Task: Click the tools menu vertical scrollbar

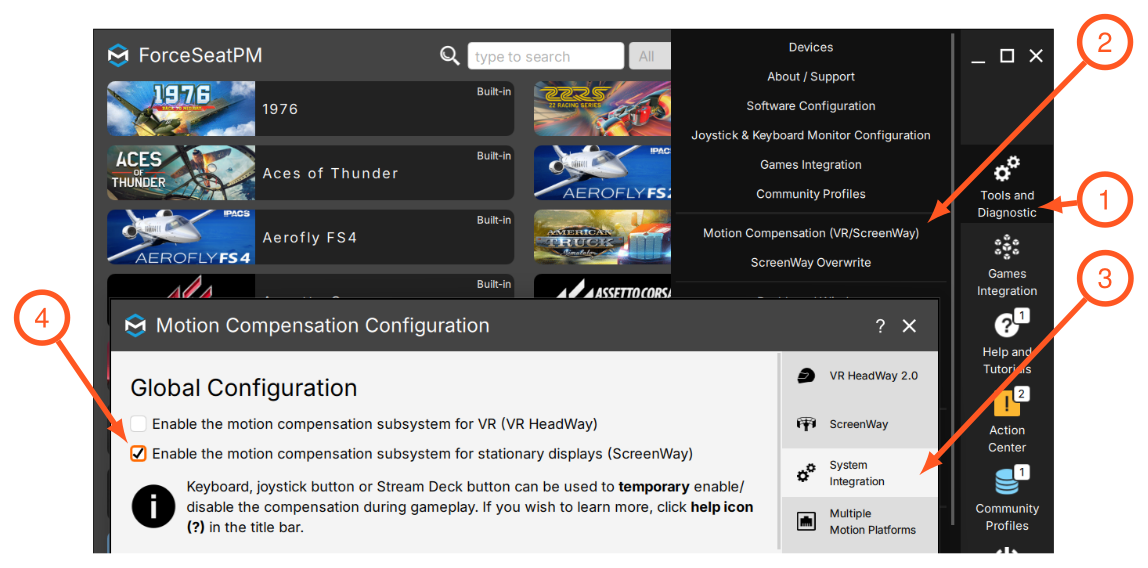Action: point(953,278)
